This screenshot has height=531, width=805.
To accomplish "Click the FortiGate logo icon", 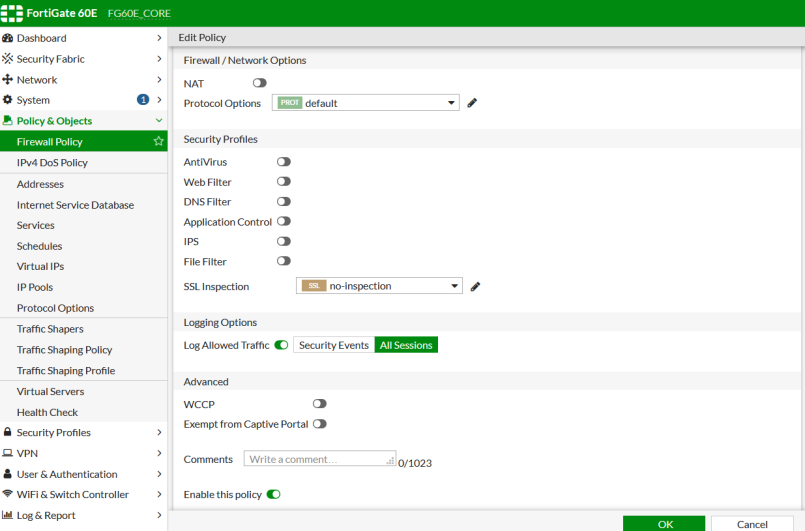I will 11,13.
